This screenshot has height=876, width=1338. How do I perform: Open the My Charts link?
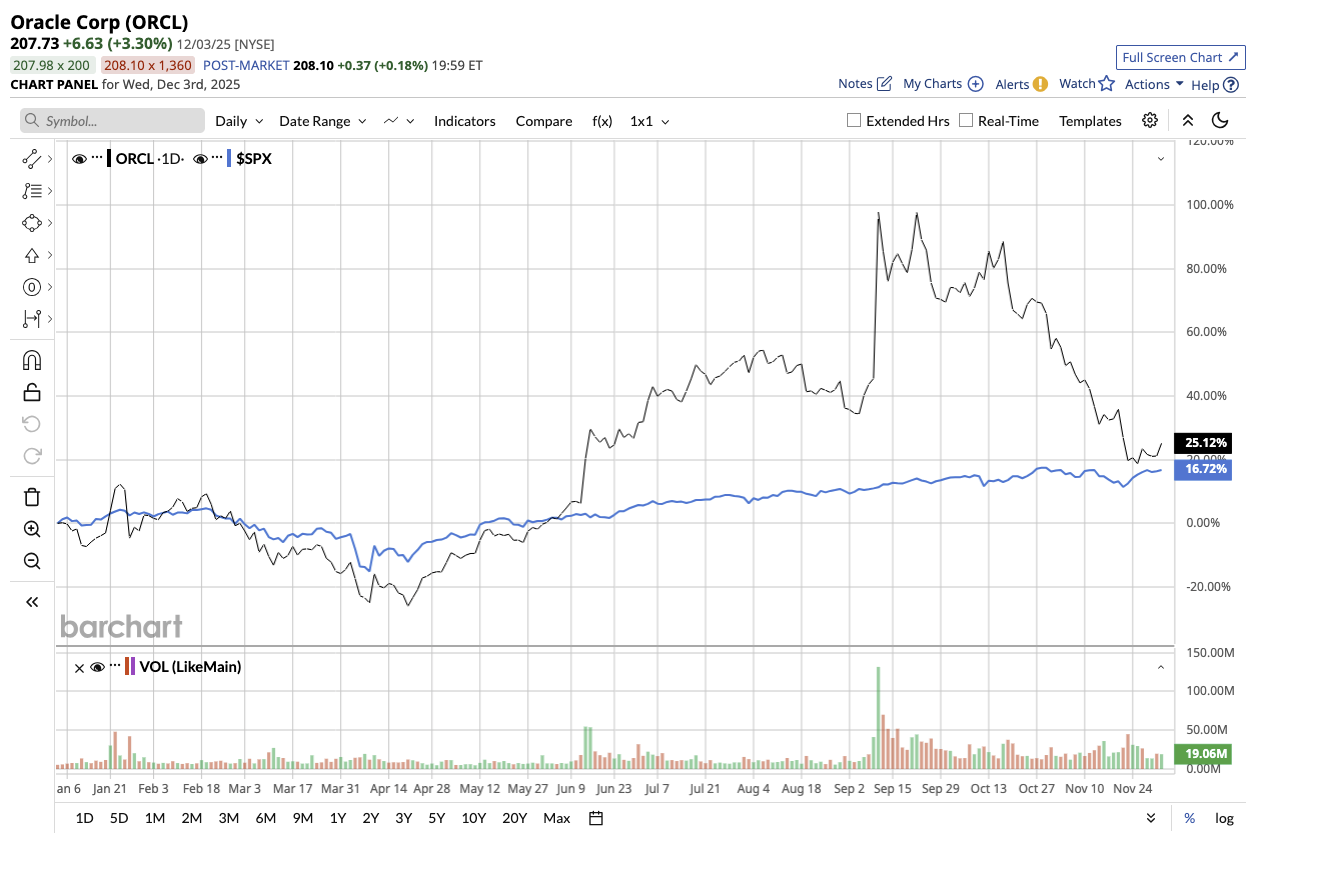click(x=943, y=84)
